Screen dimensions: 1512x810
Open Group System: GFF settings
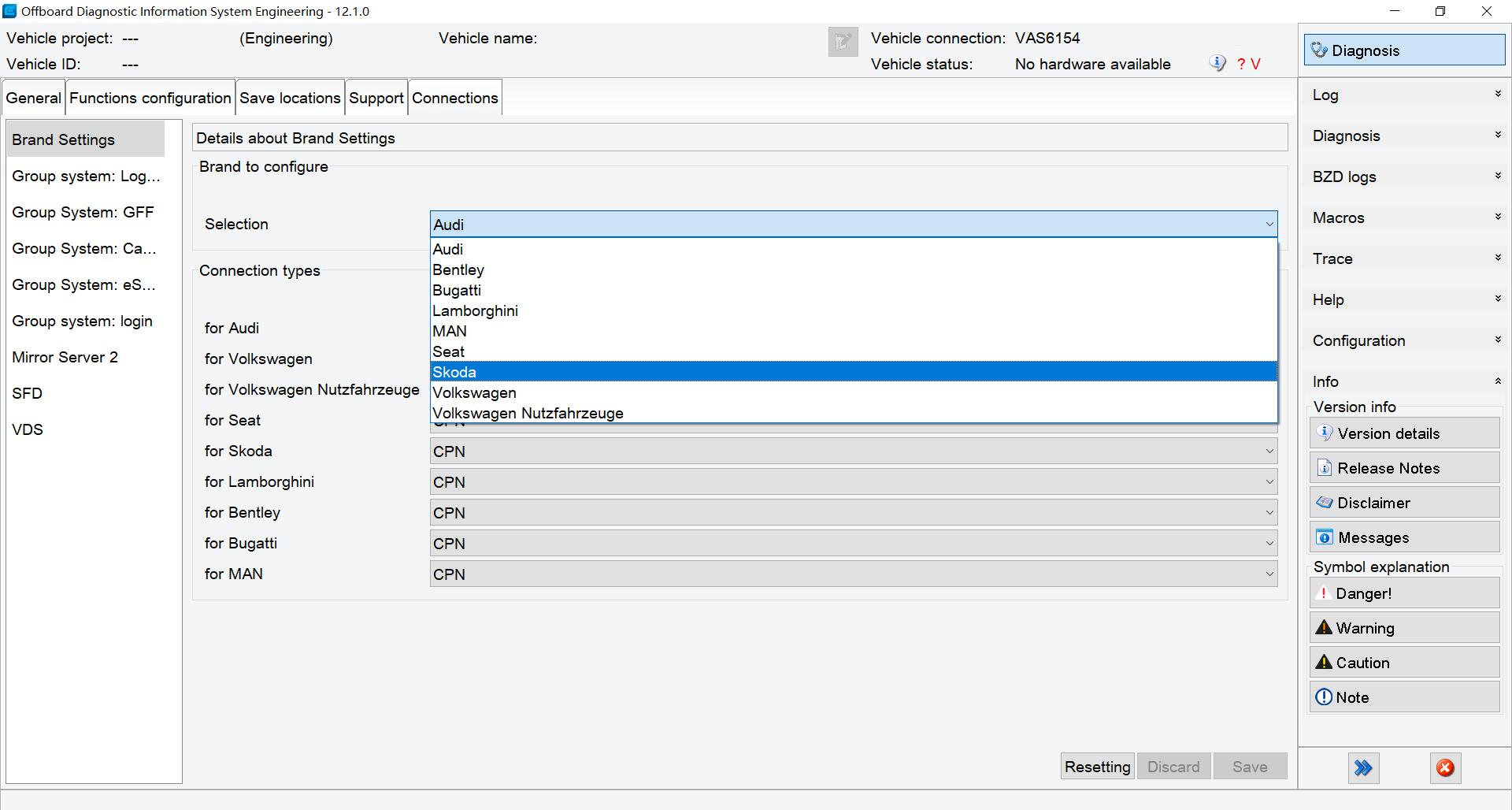[x=83, y=212]
